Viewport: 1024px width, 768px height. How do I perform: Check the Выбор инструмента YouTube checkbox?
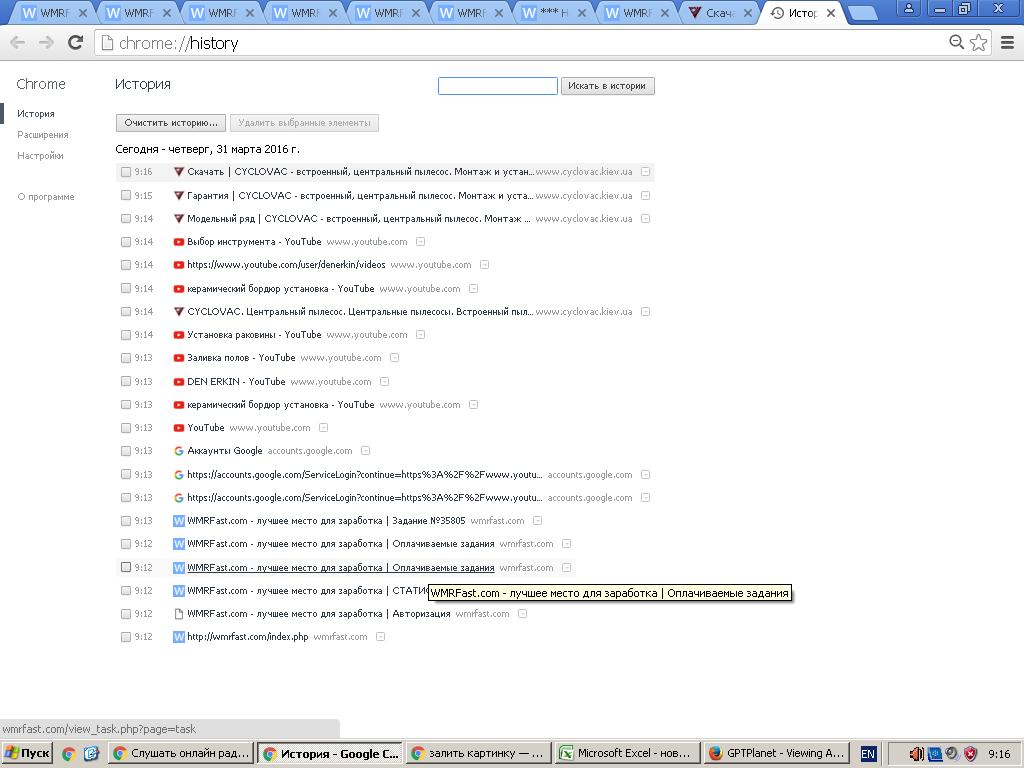[126, 242]
